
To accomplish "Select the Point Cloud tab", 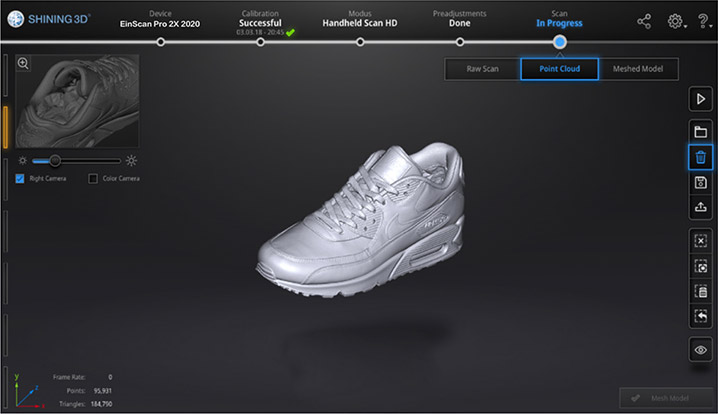I will pos(559,69).
